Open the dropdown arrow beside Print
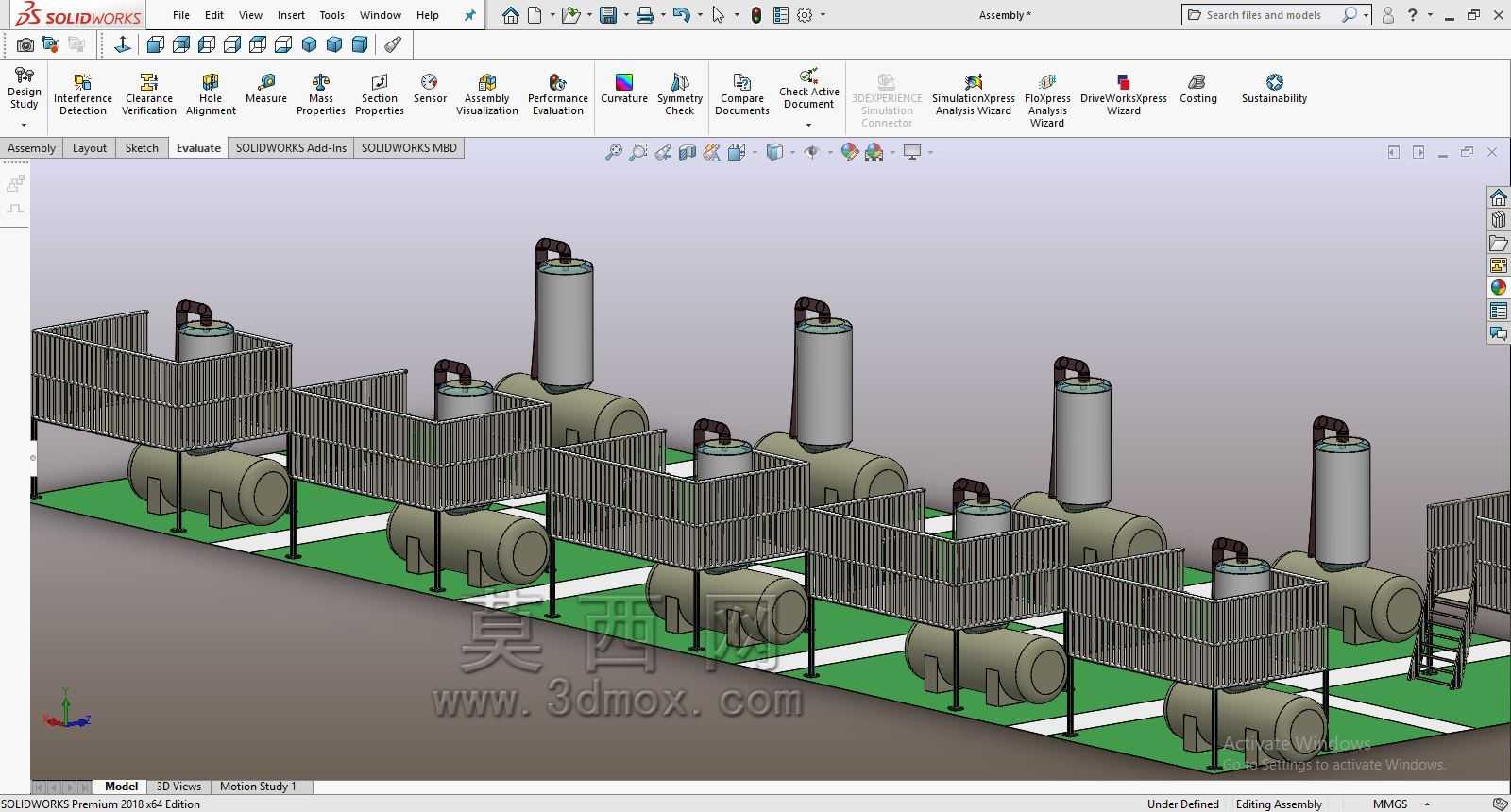This screenshot has height=812, width=1511. coord(662,15)
